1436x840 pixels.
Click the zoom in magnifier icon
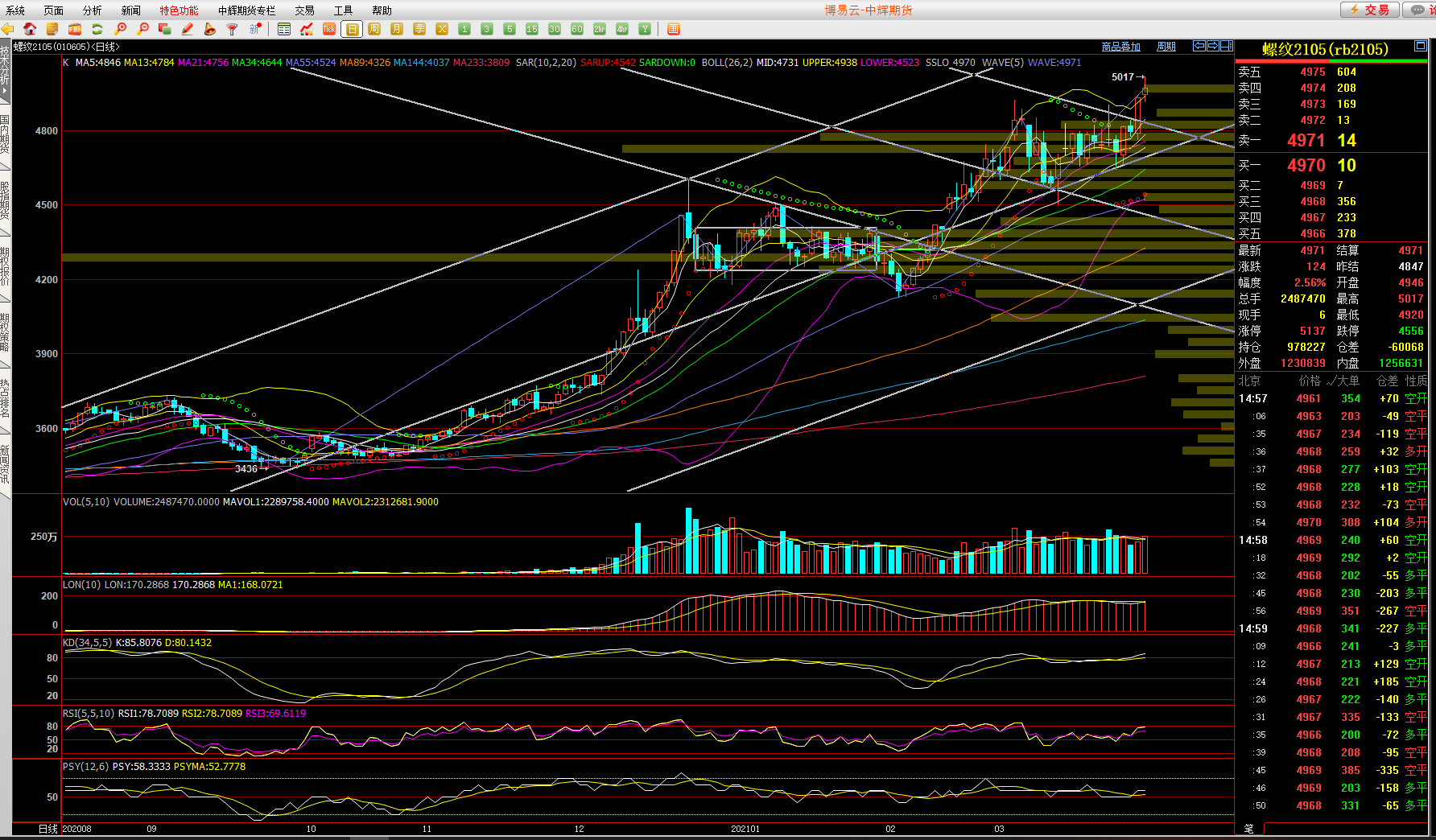point(121,29)
